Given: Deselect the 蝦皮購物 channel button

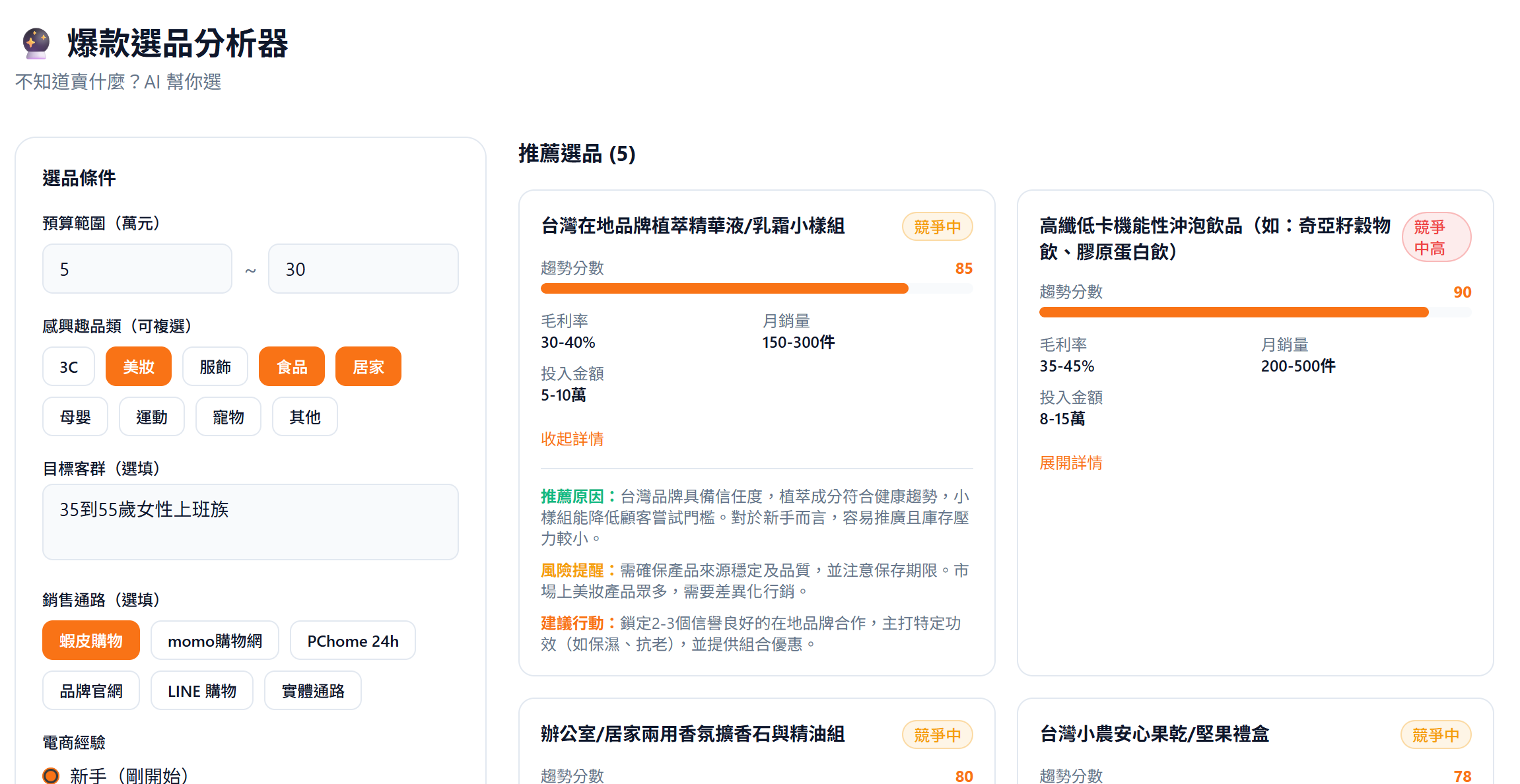Looking at the screenshot, I should (x=91, y=641).
